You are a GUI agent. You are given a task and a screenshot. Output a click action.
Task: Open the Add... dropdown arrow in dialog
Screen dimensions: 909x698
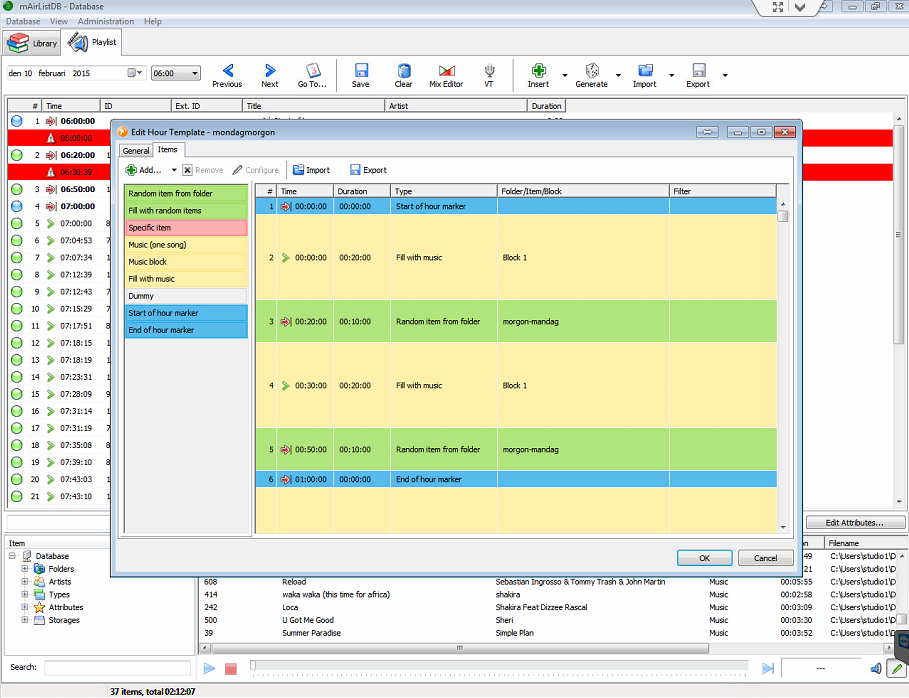174,171
